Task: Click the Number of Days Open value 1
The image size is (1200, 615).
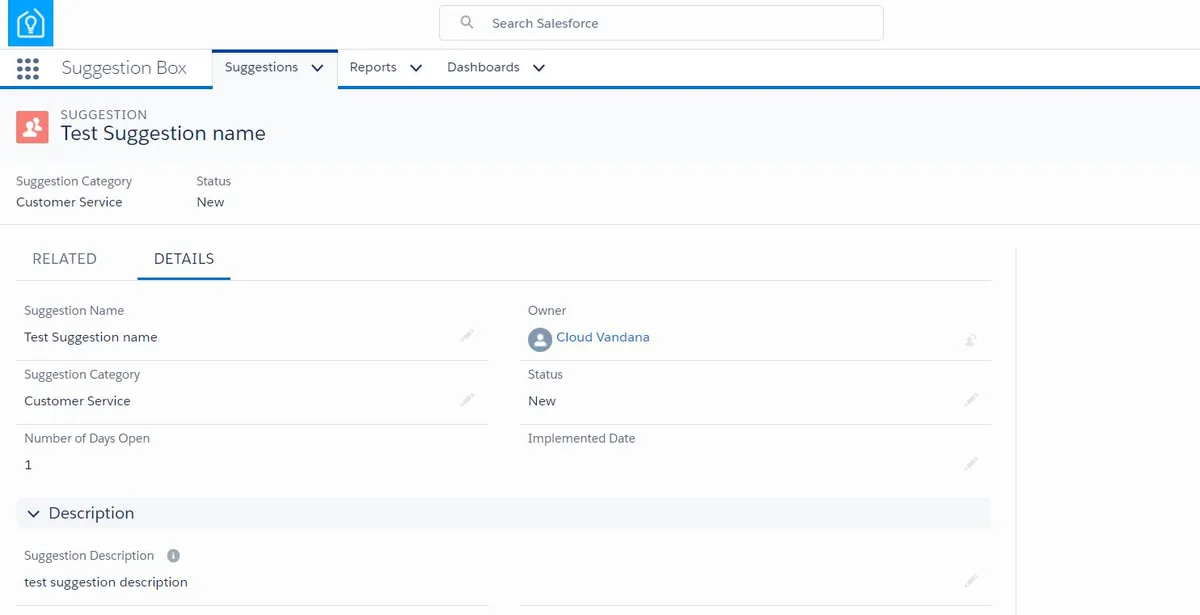Action: pos(28,465)
